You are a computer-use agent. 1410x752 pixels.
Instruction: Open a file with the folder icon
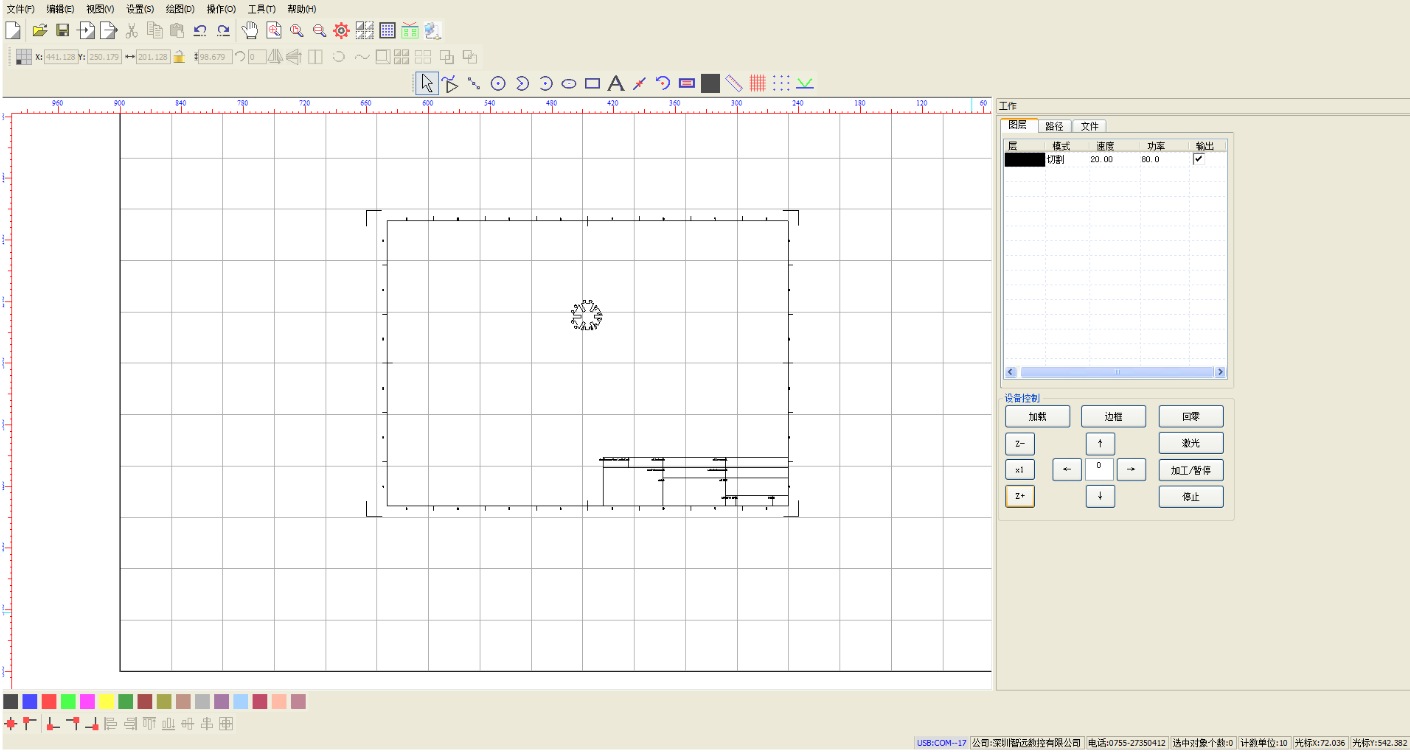pyautogui.click(x=40, y=30)
